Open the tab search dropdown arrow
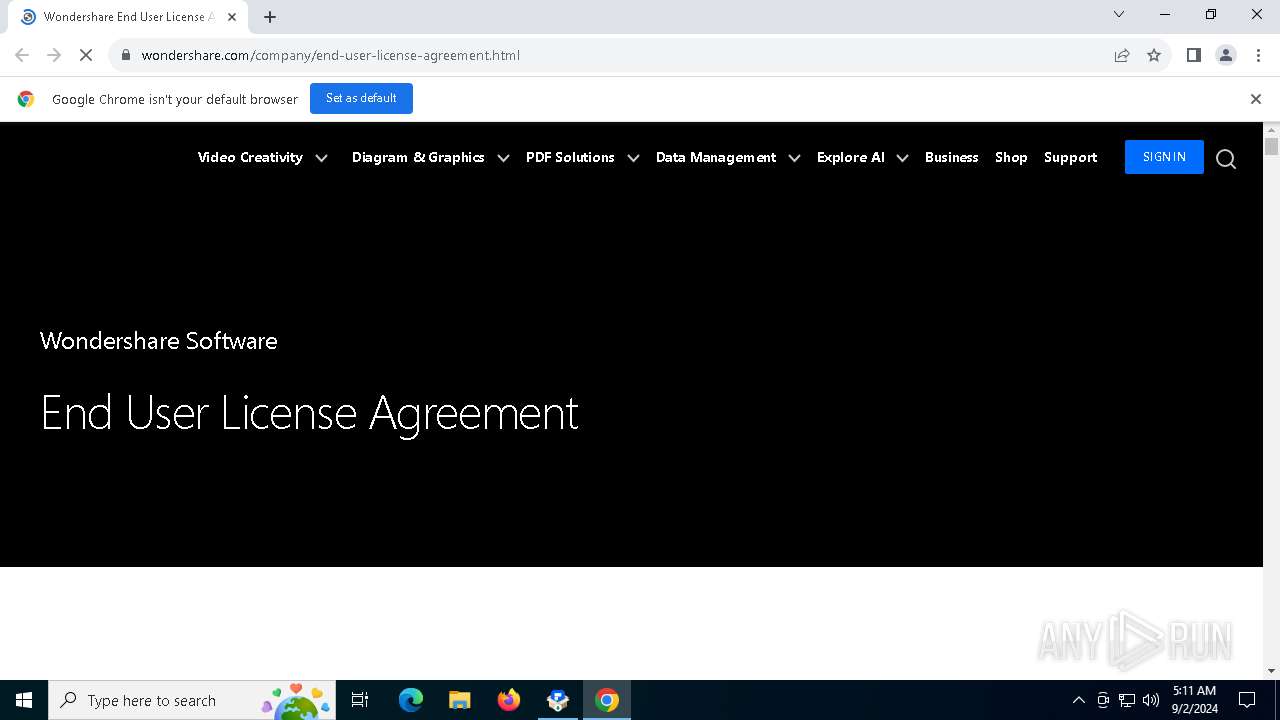This screenshot has height=720, width=1280. pyautogui.click(x=1119, y=14)
